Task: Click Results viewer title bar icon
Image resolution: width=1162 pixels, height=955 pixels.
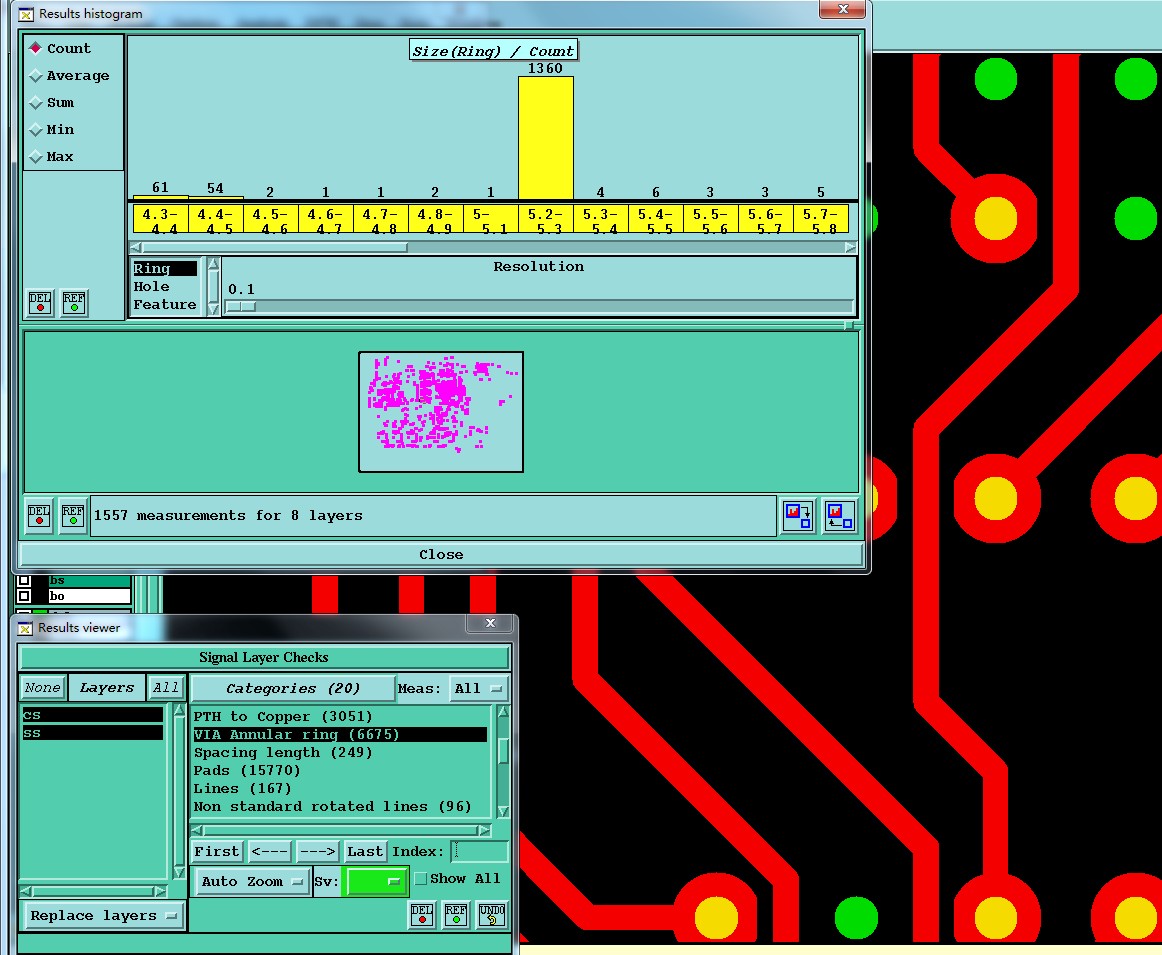Action: click(25, 628)
